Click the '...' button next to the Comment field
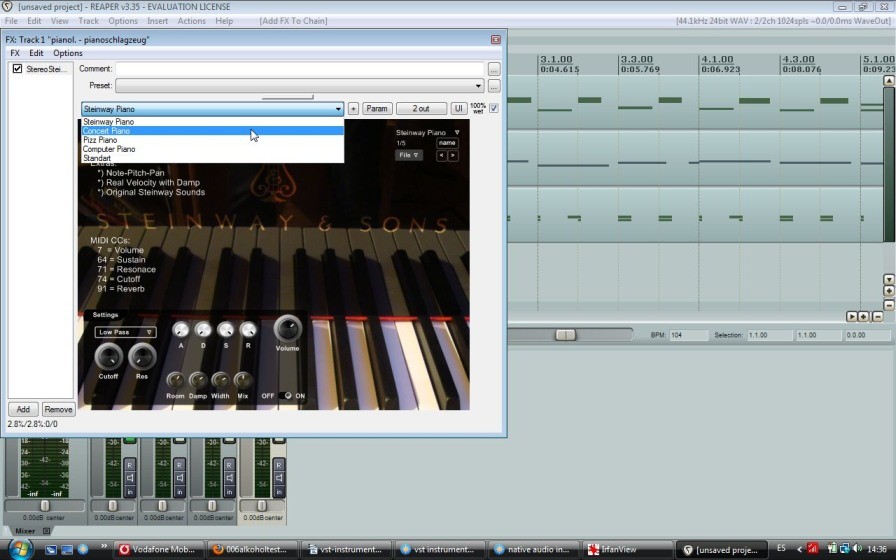This screenshot has width=896, height=560. [x=494, y=69]
